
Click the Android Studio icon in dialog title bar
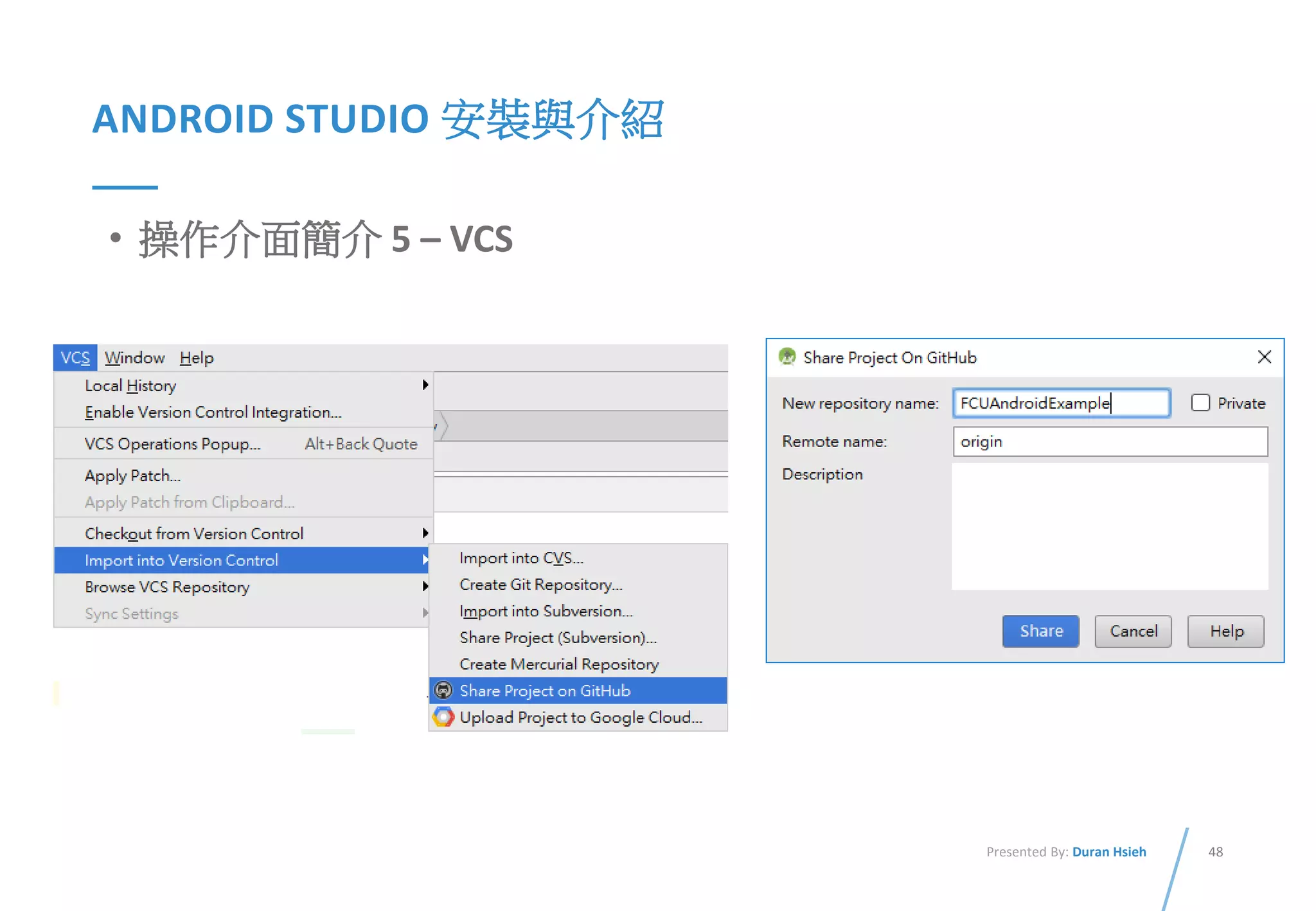(787, 357)
